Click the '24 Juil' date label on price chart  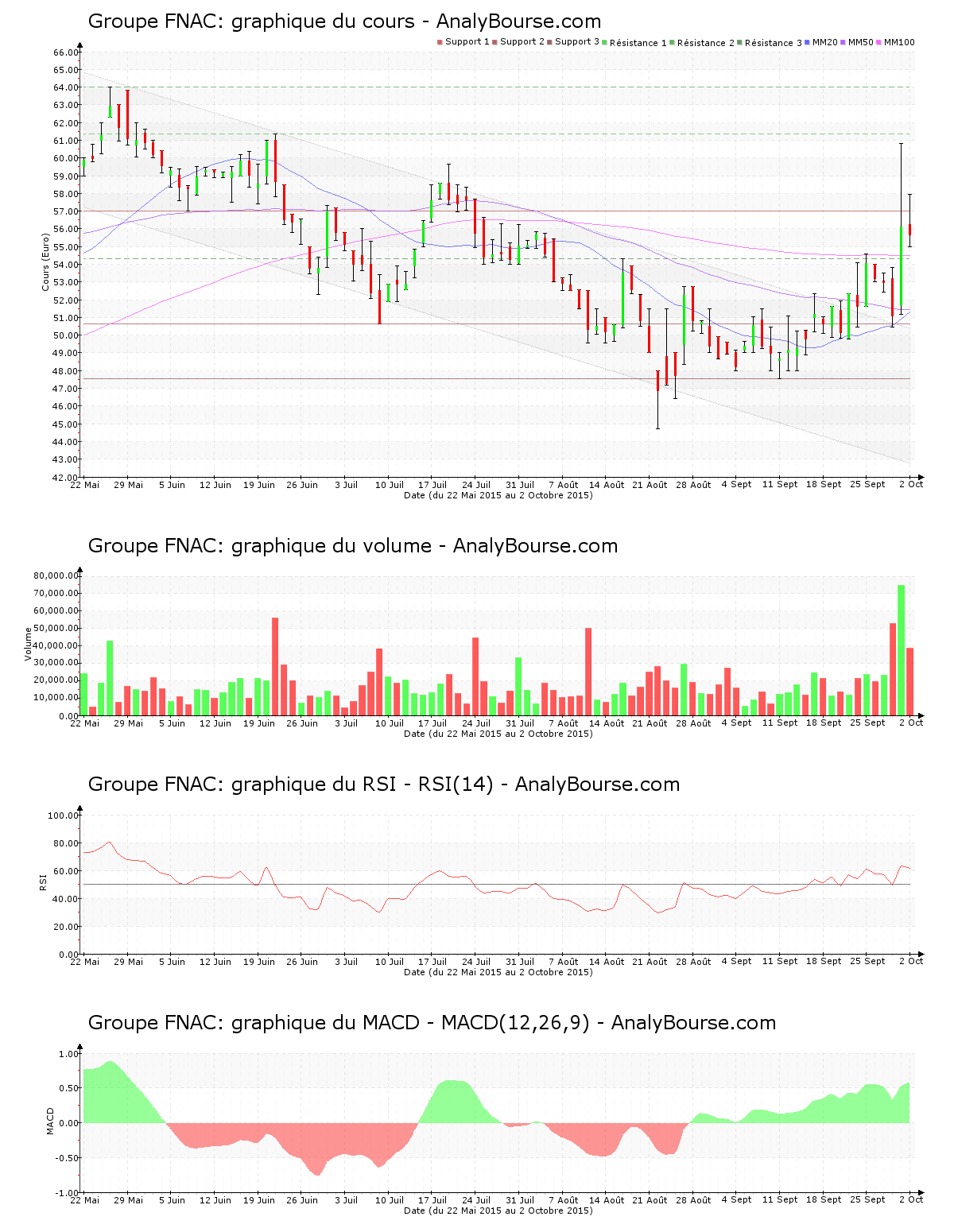click(x=476, y=485)
